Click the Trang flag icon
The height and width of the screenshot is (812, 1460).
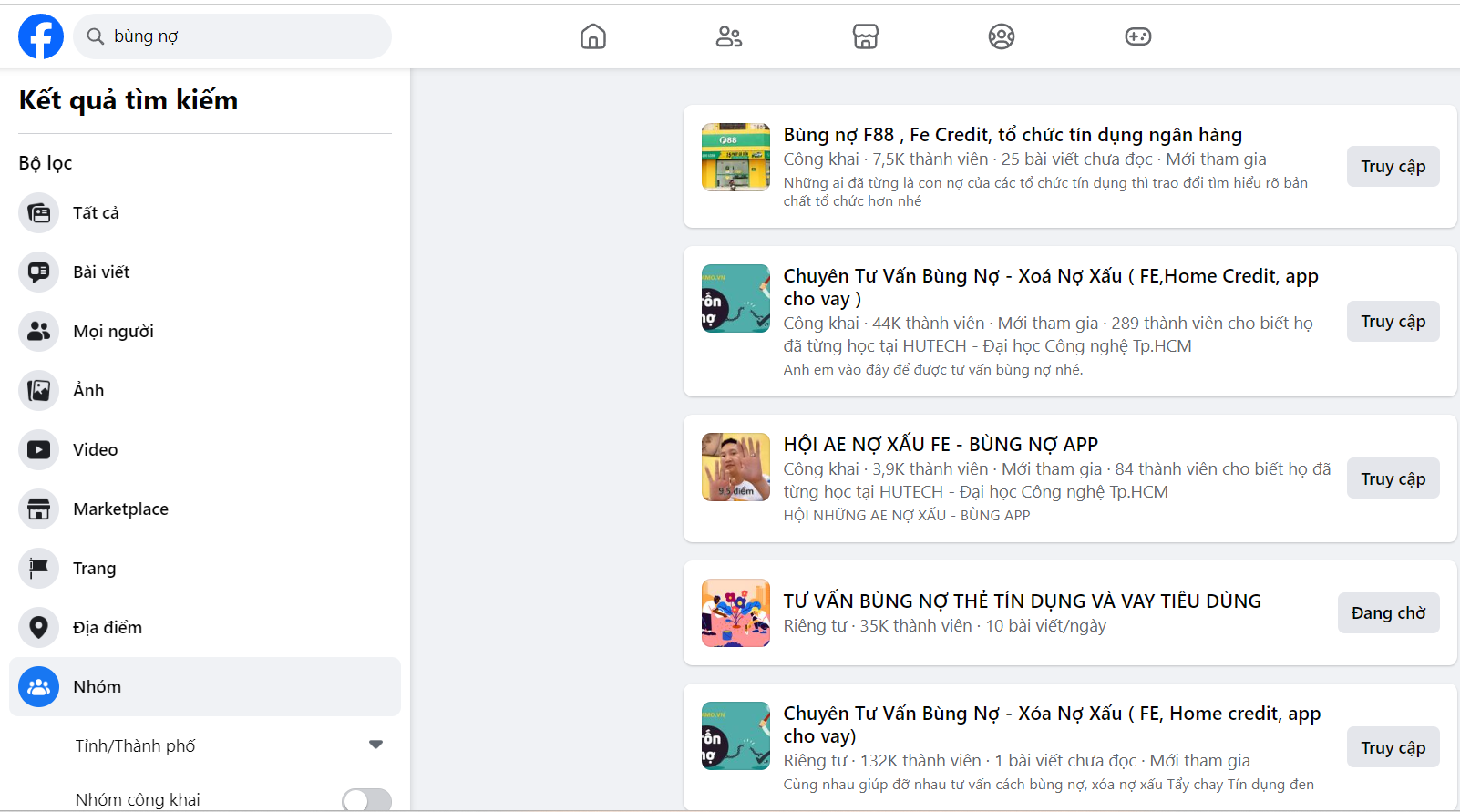38,569
